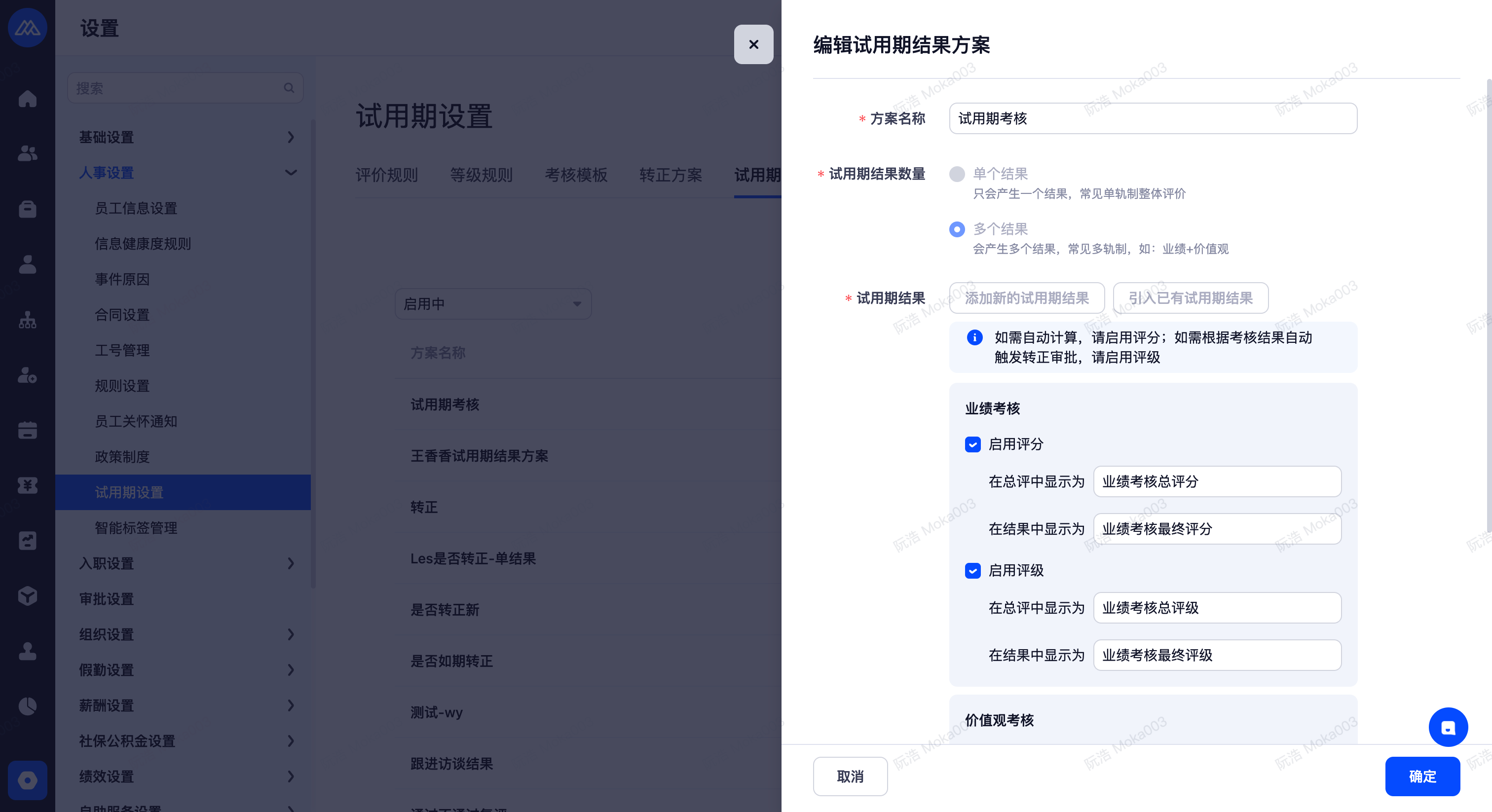This screenshot has height=812, width=1492.
Task: Click the calendar icon in sidebar
Action: click(27, 430)
